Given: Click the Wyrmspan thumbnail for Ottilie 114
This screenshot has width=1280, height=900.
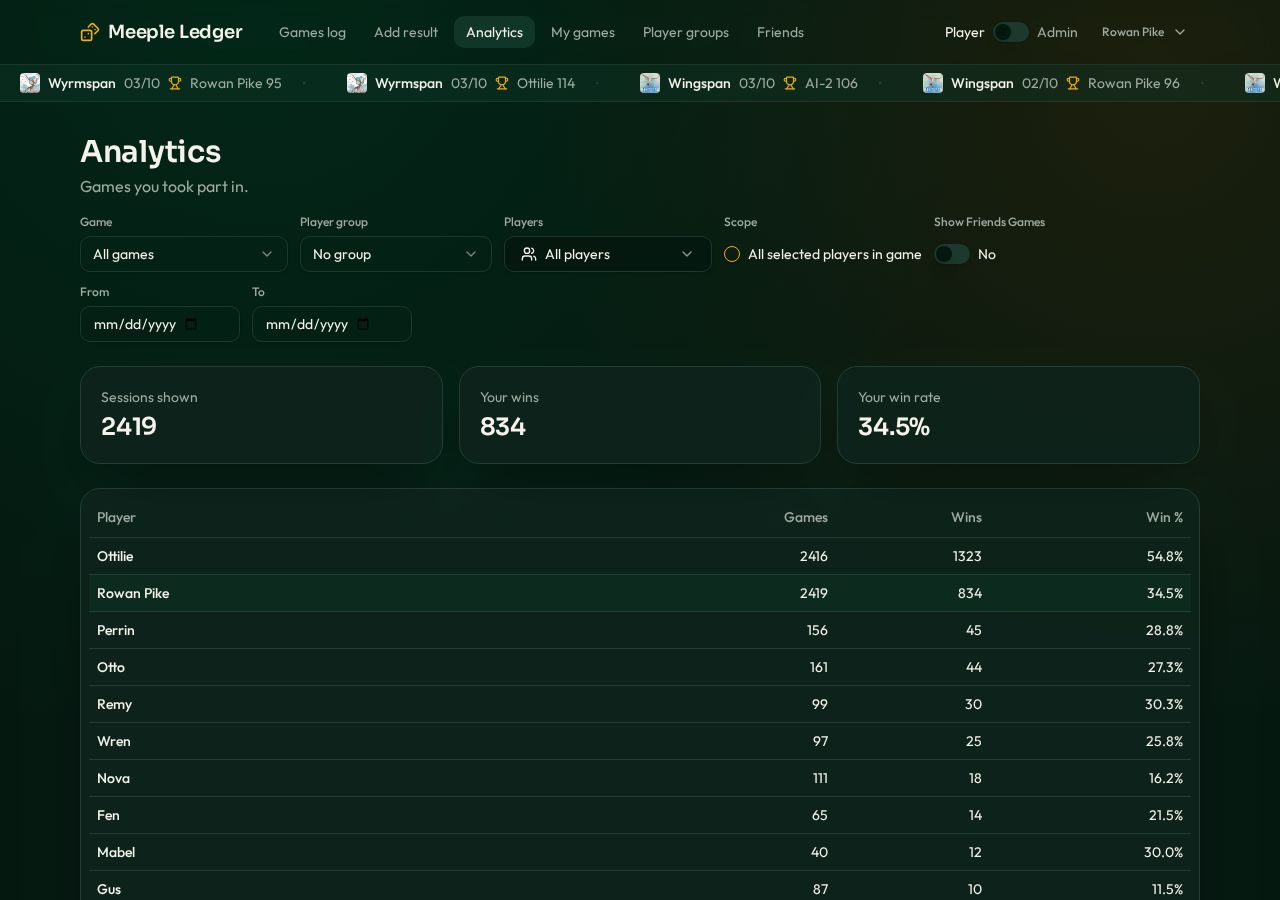Looking at the screenshot, I should [x=357, y=83].
